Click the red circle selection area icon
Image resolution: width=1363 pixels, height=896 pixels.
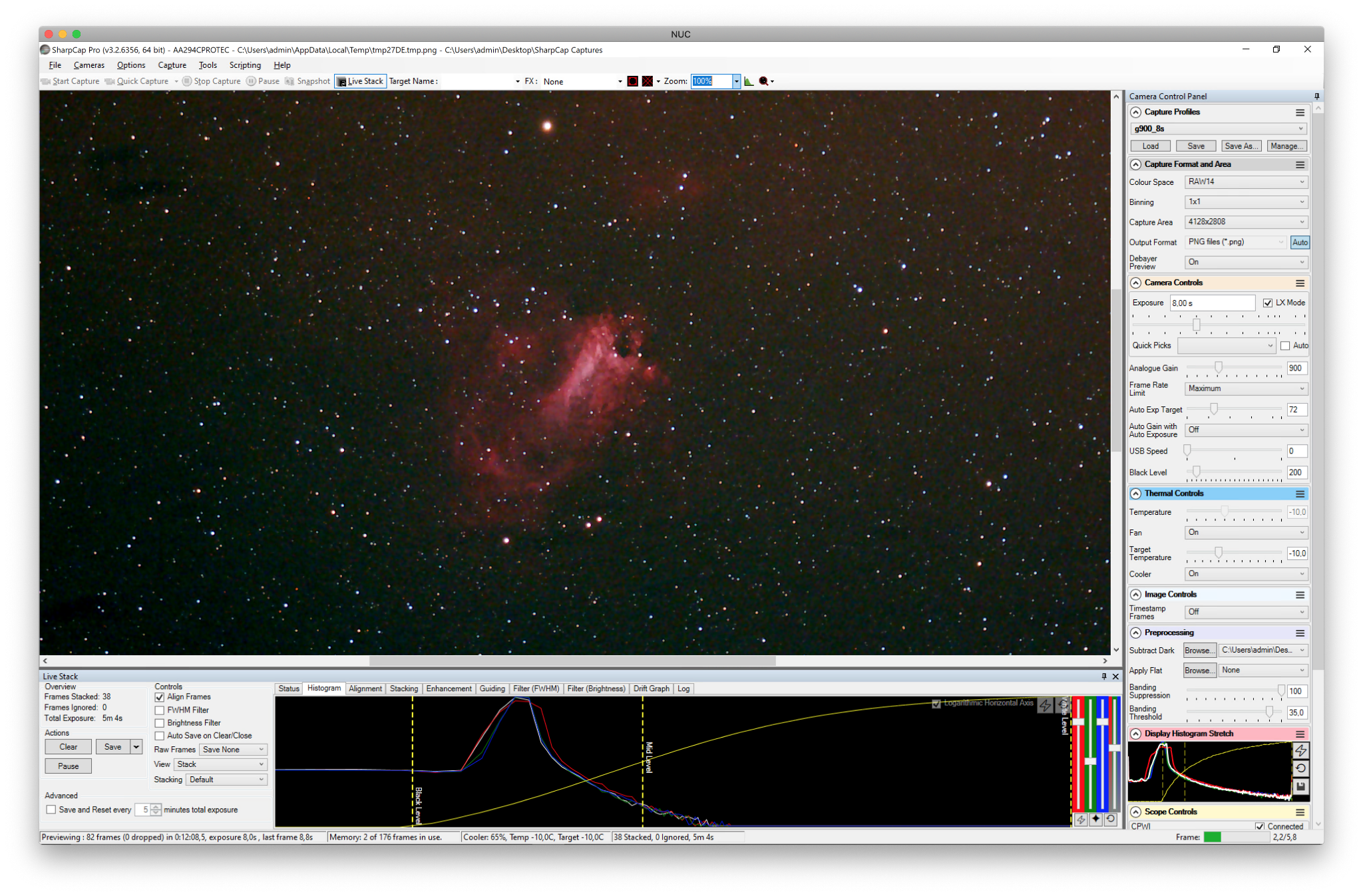[x=632, y=81]
